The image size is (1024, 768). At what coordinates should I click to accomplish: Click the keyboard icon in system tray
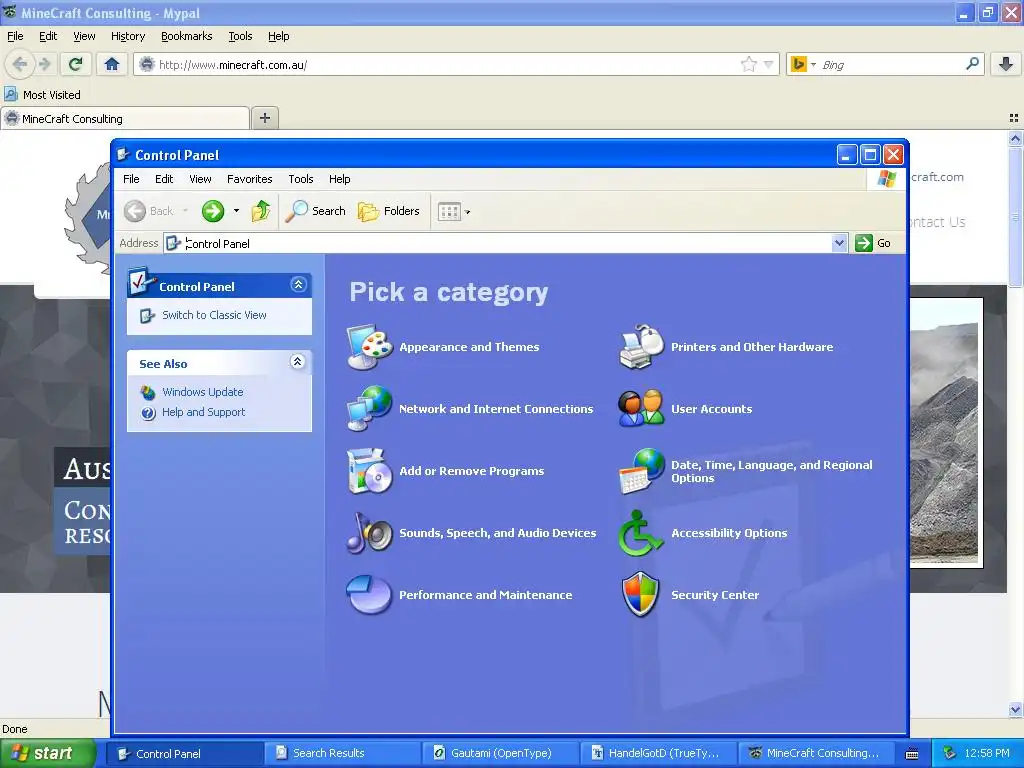coord(912,754)
